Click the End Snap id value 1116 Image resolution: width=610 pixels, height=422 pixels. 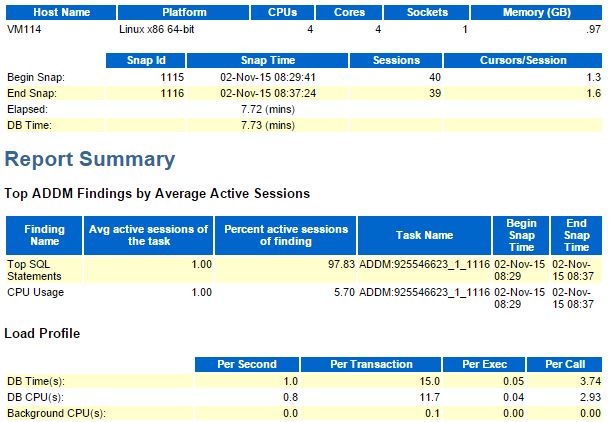pos(173,93)
